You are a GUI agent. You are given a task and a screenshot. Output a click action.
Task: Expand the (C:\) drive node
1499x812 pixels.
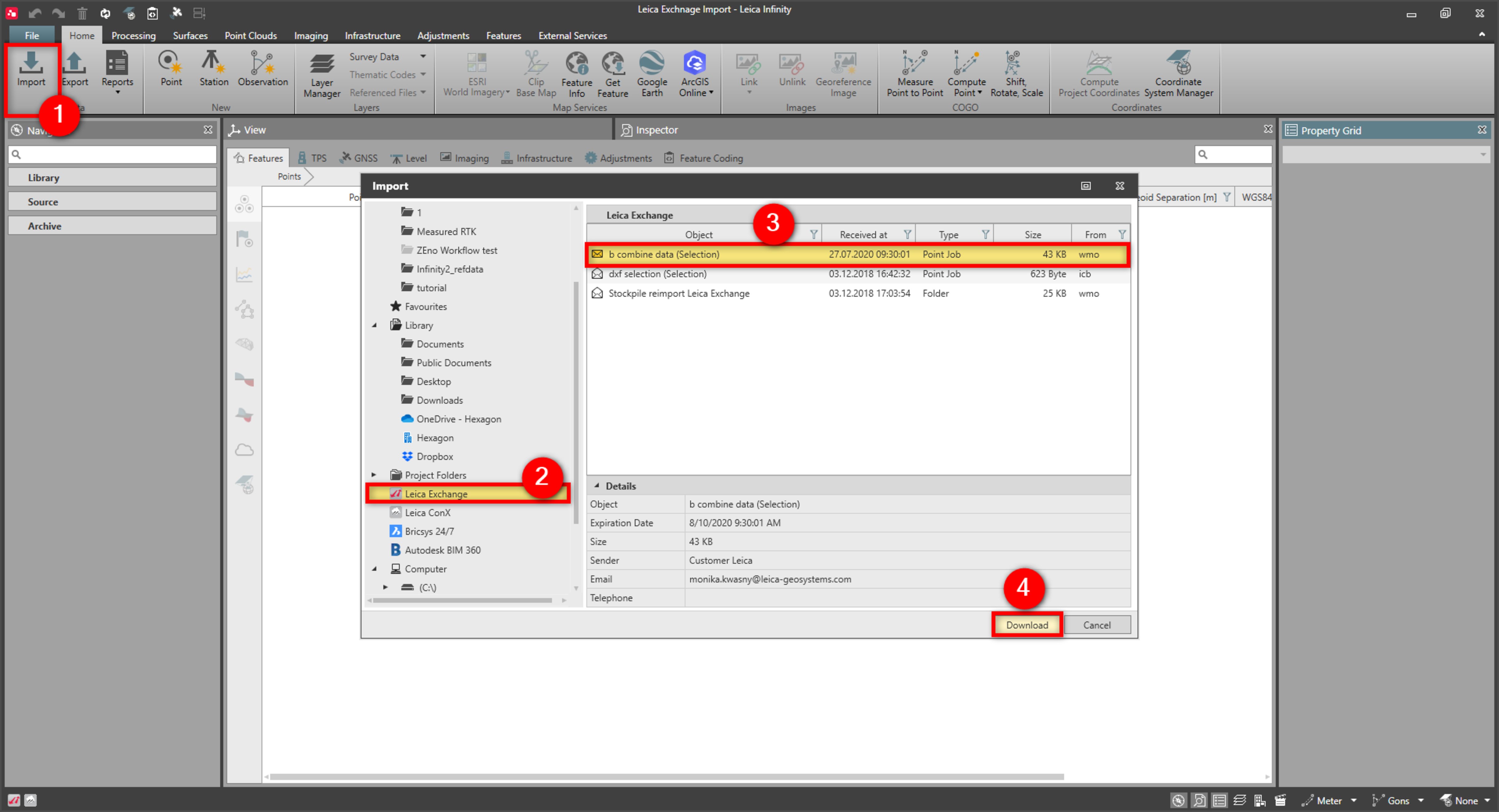pos(385,587)
